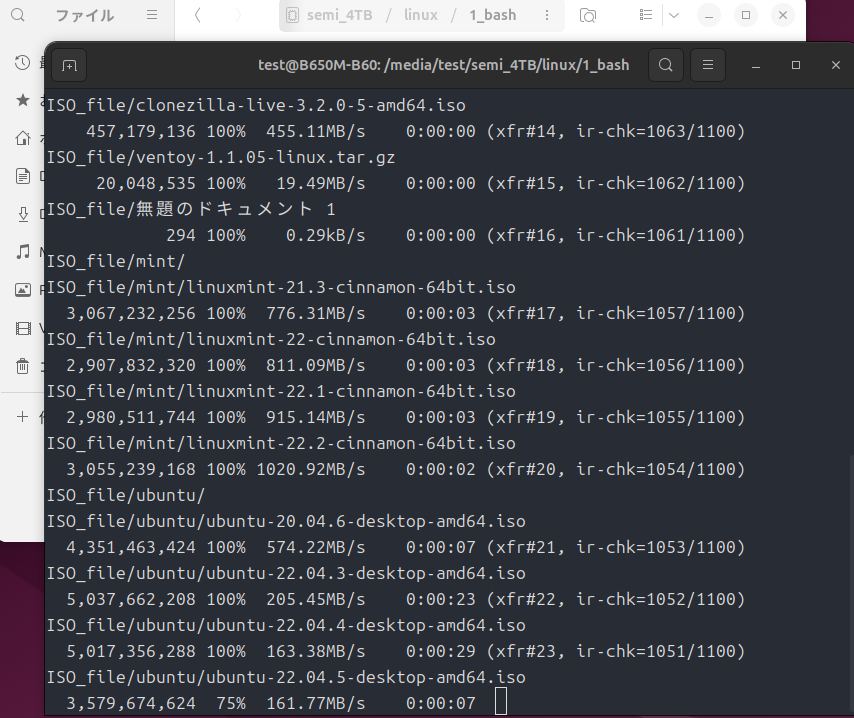
Task: Select the 1_bash breadcrumb segment
Action: point(492,16)
